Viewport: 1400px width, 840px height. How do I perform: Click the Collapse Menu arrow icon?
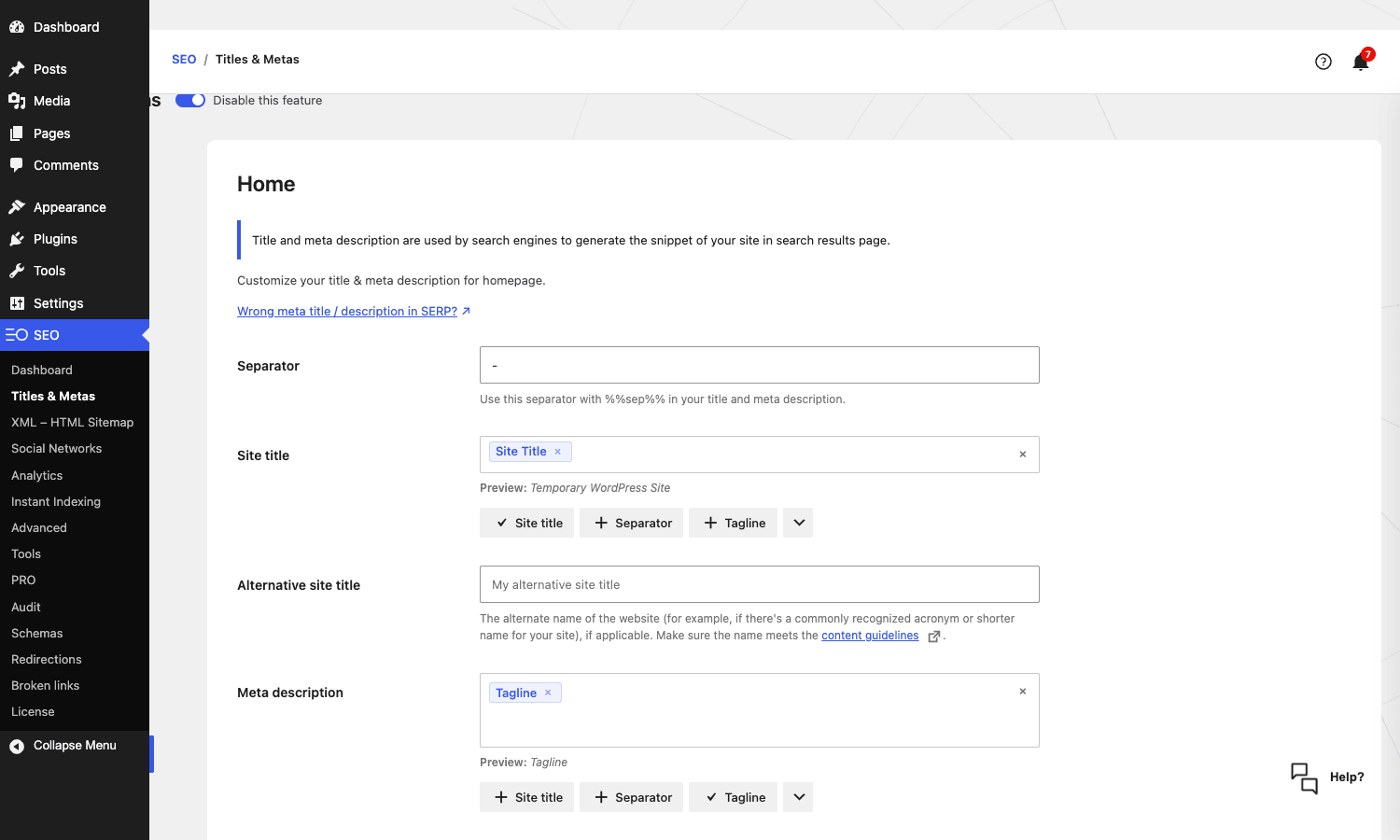point(17,746)
